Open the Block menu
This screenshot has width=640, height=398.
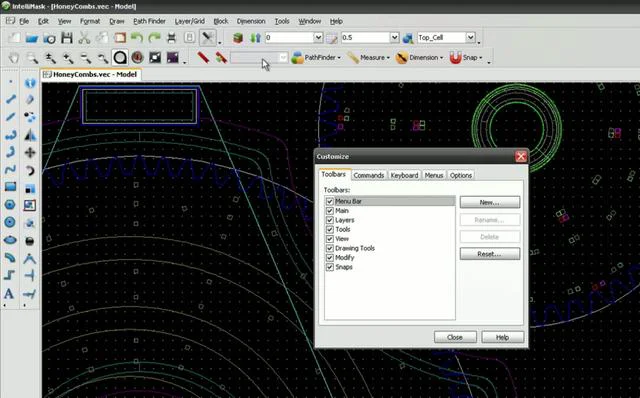pos(221,21)
